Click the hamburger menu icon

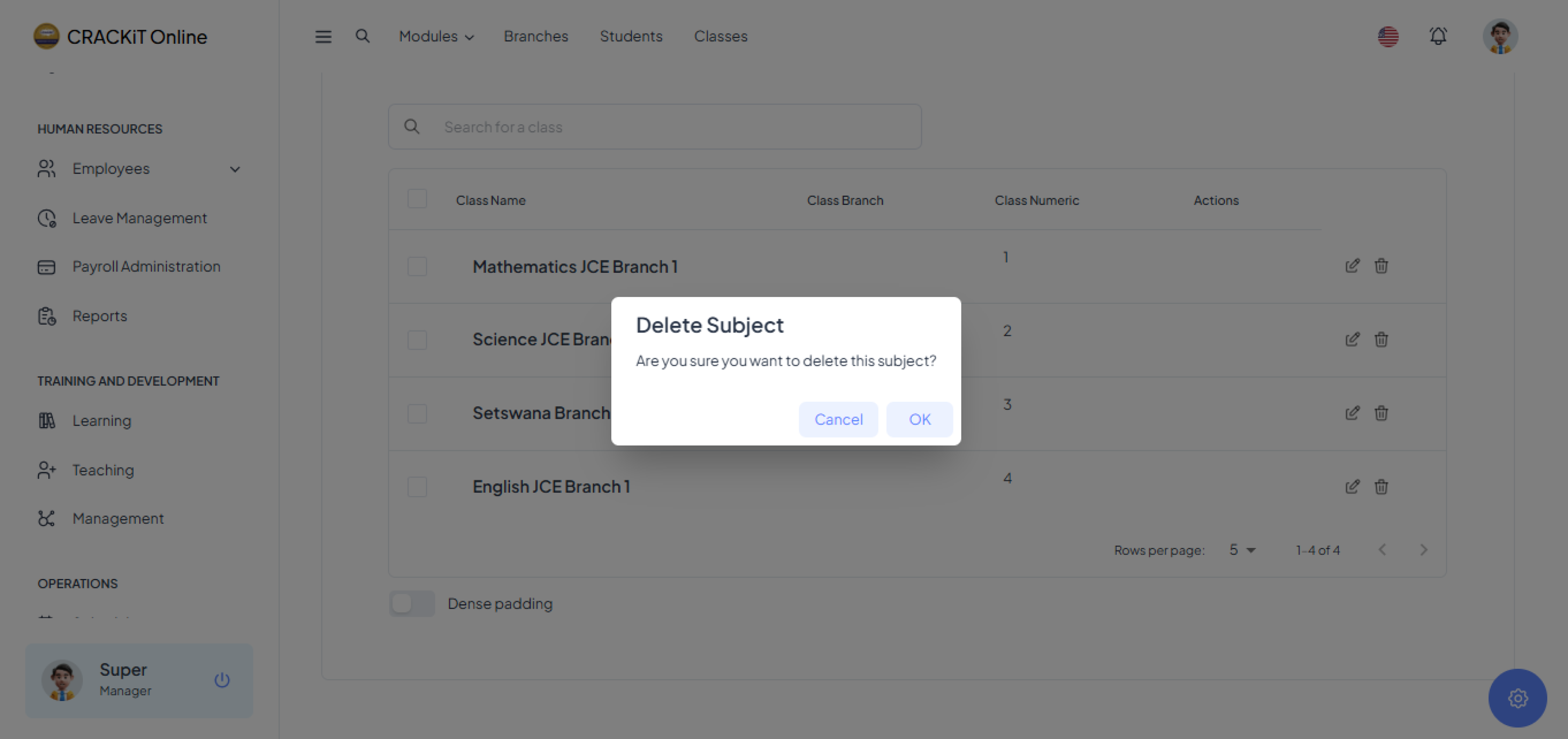tap(323, 36)
